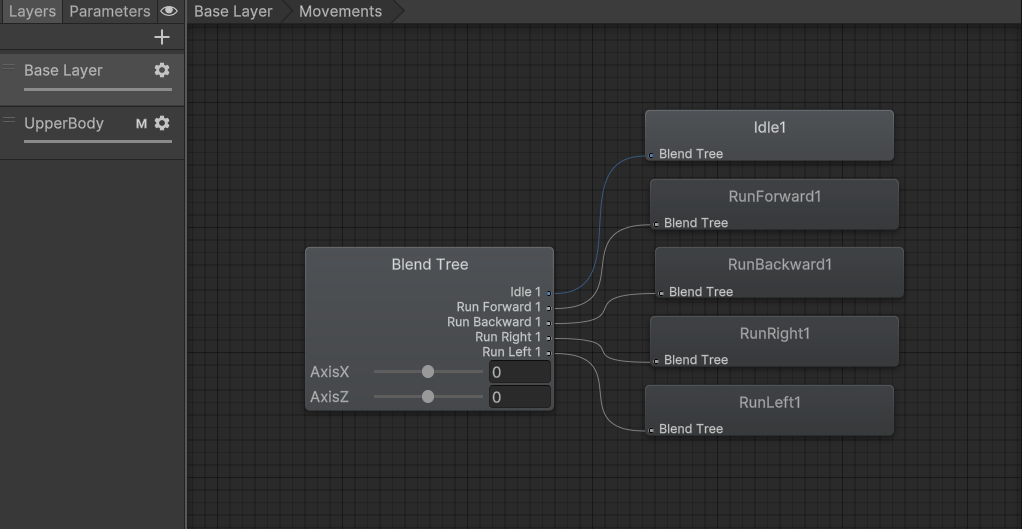This screenshot has width=1022, height=529.
Task: Select the Movements breadcrumb
Action: pos(340,11)
